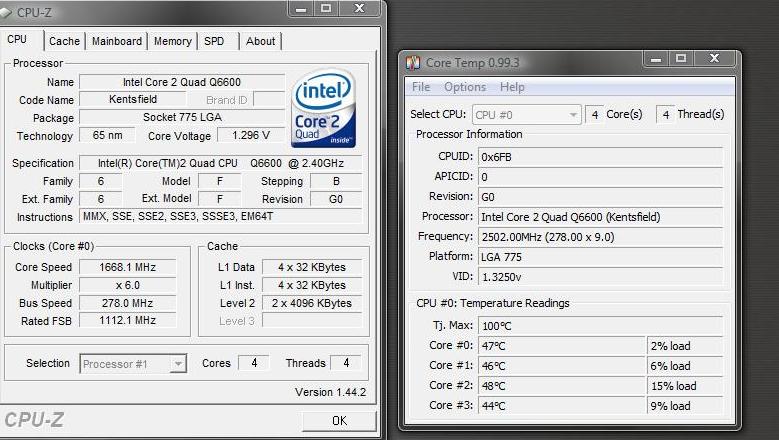The width and height of the screenshot is (779, 440).
Task: Click the Core #0 temperature 47°C
Action: click(x=561, y=346)
